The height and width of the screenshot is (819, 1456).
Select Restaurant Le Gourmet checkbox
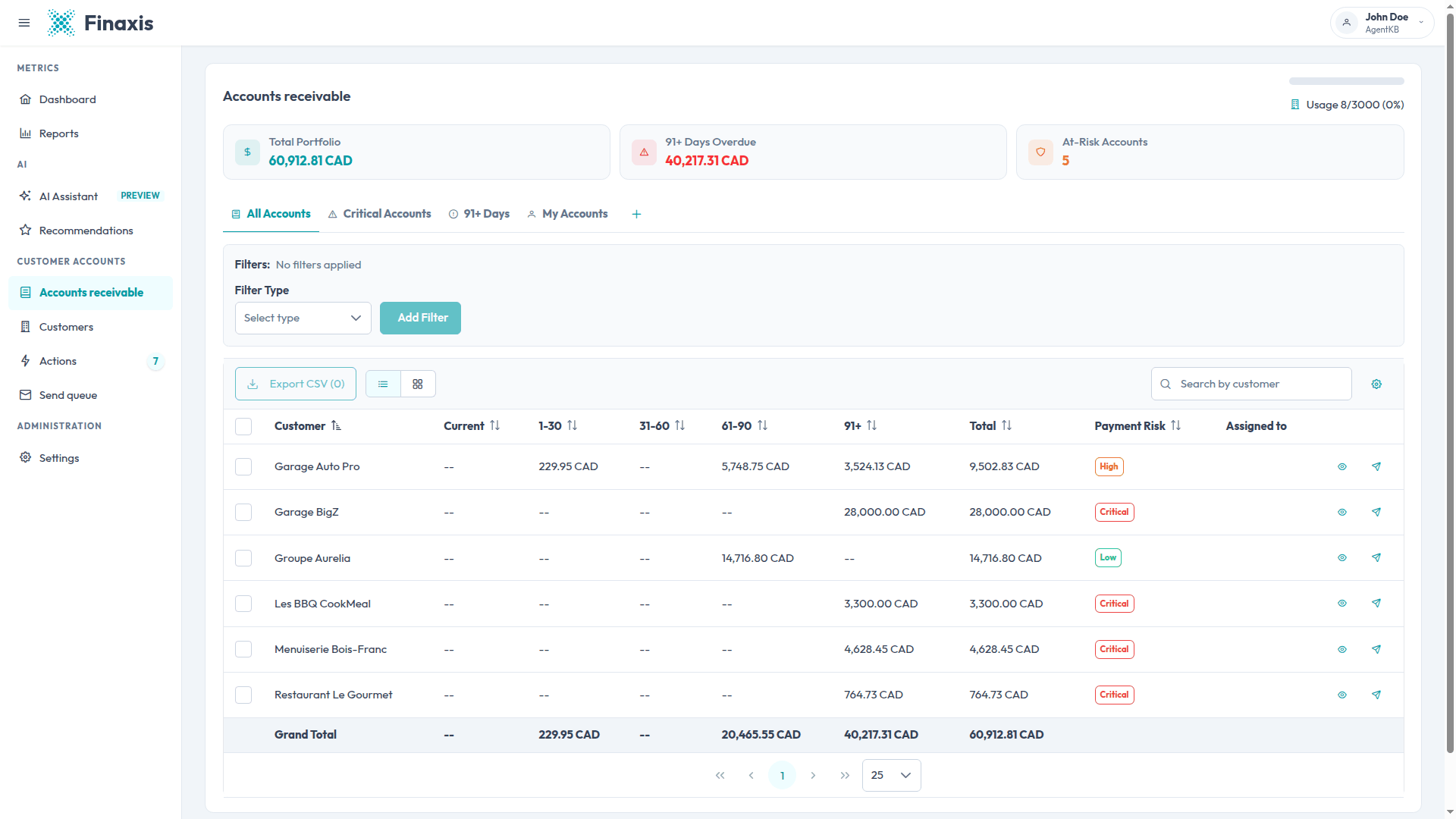[x=243, y=695]
